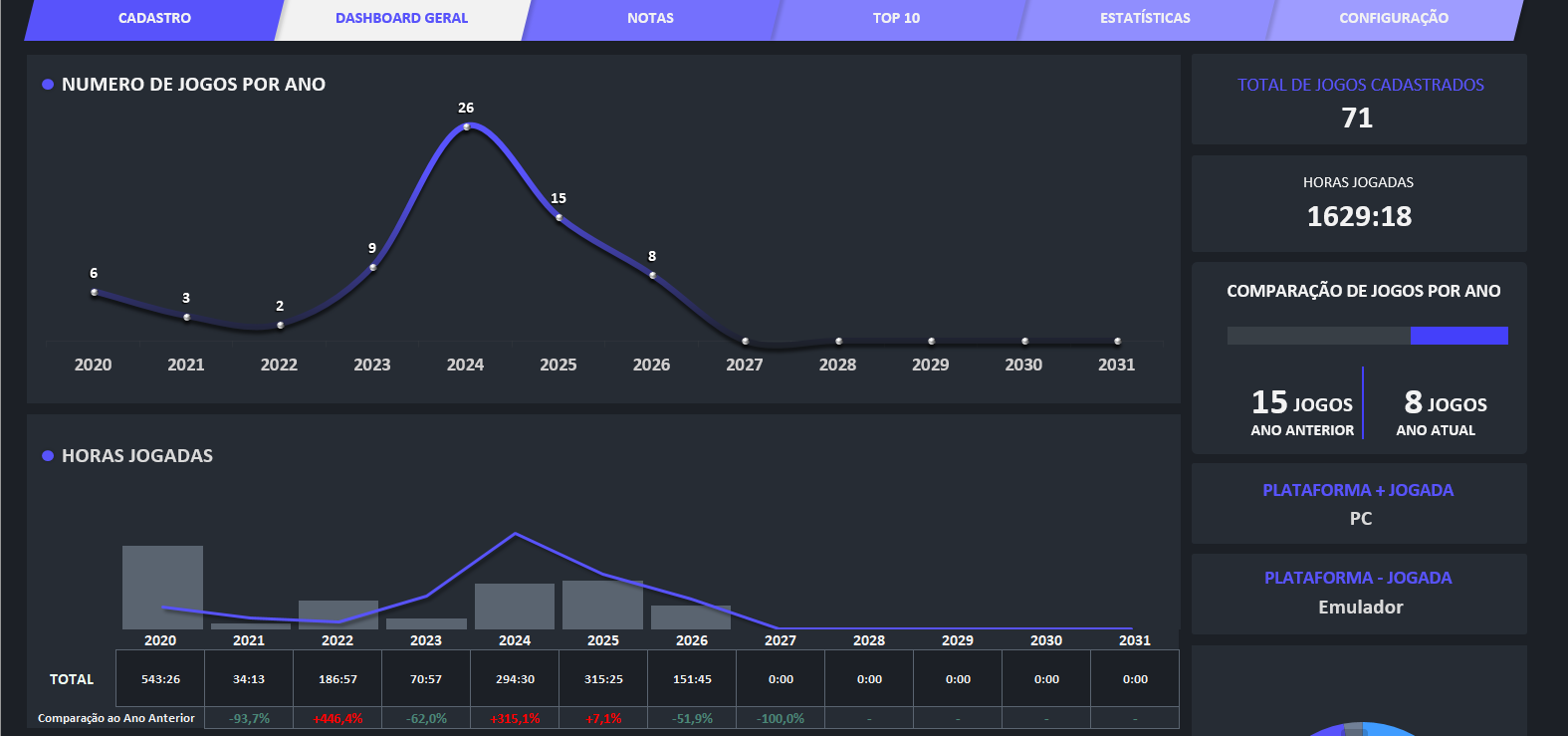Select the 34:13 total cell for 2021
The height and width of the screenshot is (736, 1568).
coord(249,679)
